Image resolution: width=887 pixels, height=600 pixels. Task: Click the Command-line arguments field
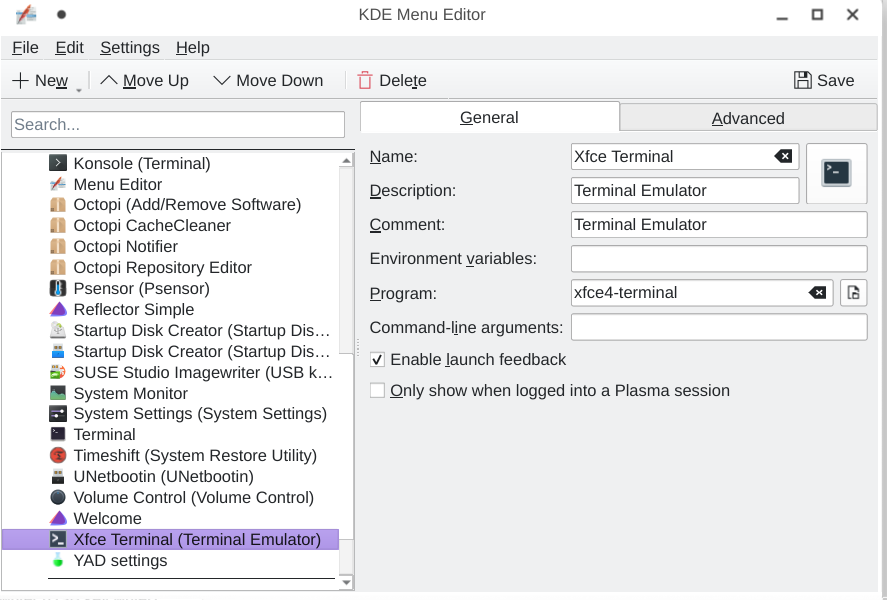pos(719,327)
